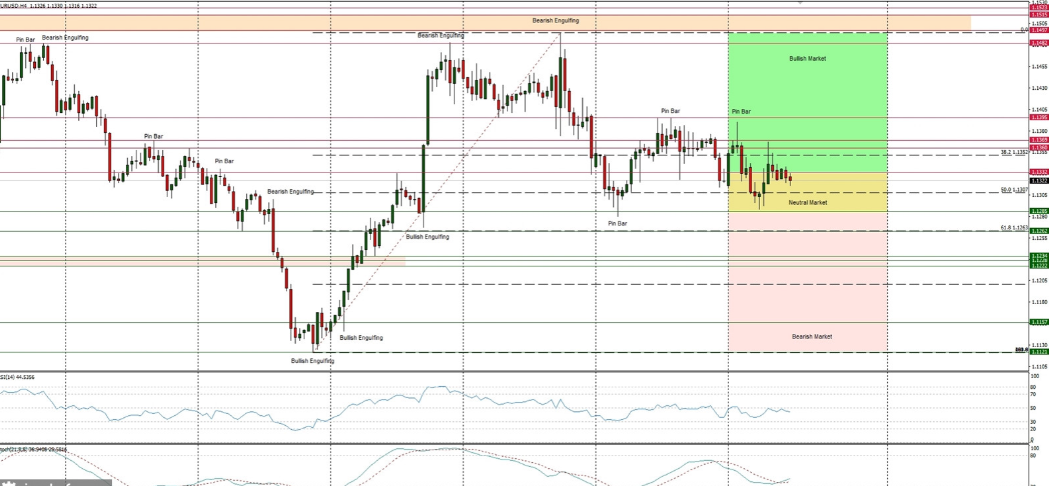Select the 38.2 Fibonacci level label
Screen dimensions: 1049x486
[x=1014, y=153]
